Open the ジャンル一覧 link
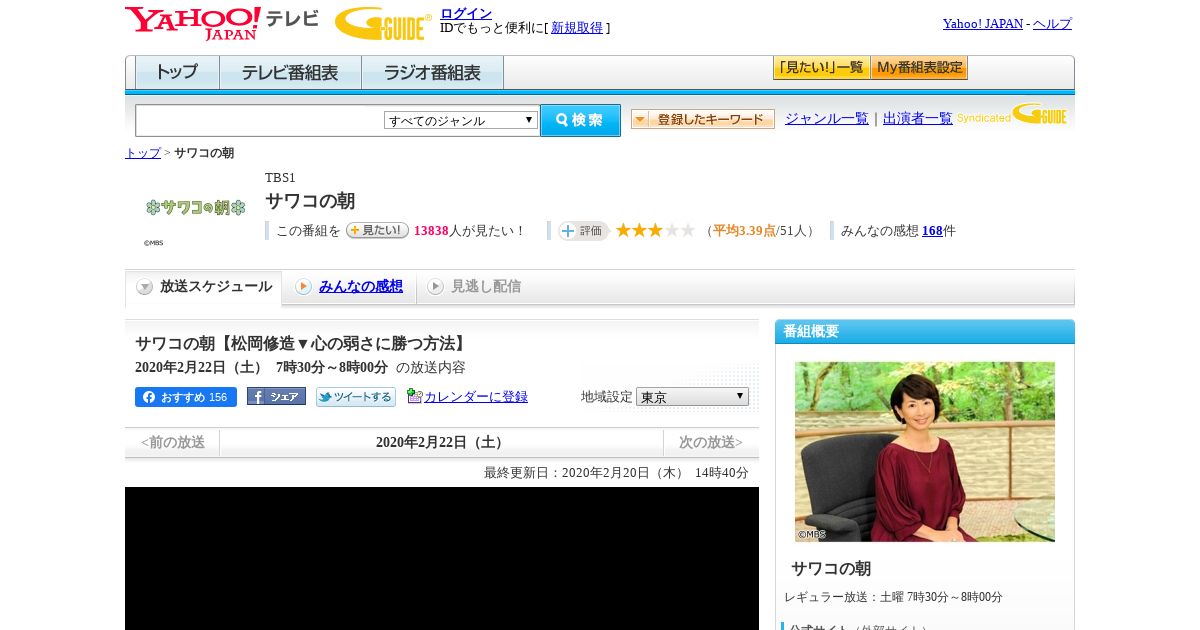 827,118
